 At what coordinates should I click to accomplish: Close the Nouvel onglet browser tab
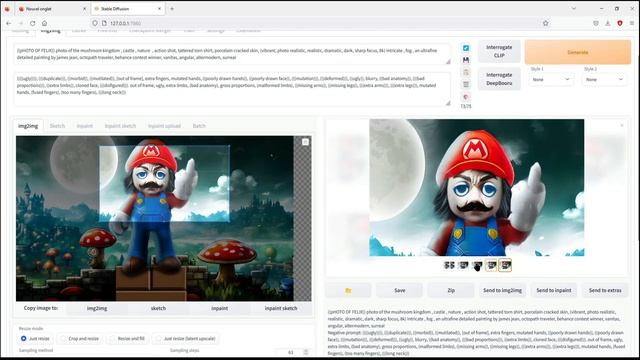tap(84, 9)
